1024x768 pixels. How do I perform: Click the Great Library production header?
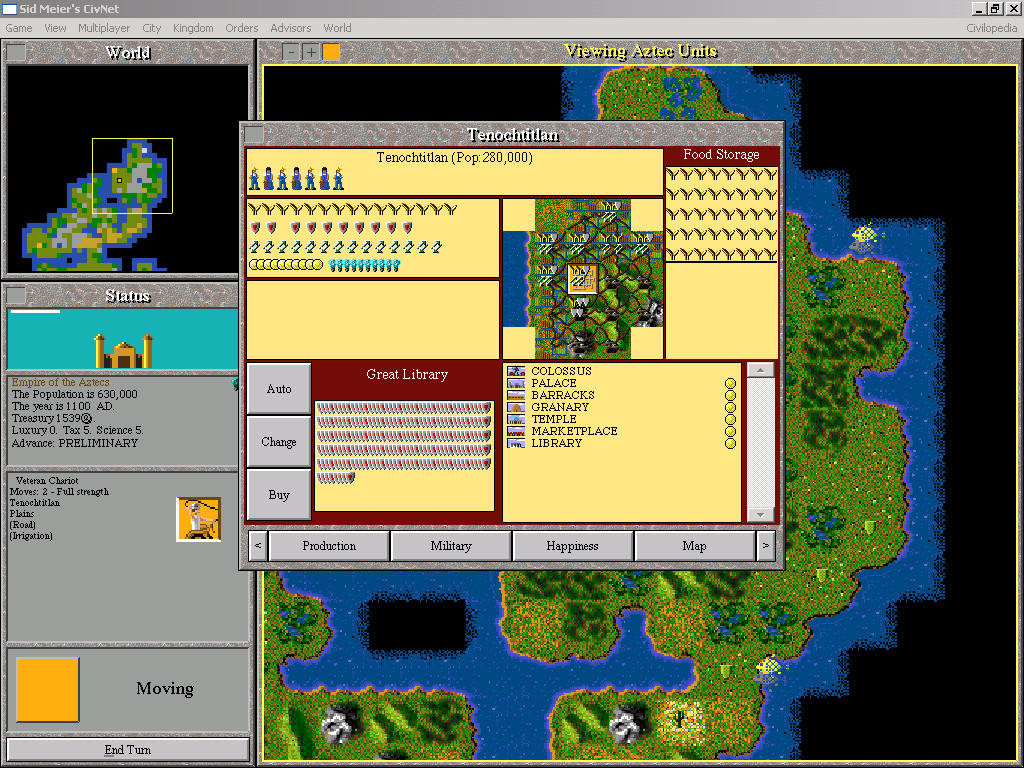407,374
